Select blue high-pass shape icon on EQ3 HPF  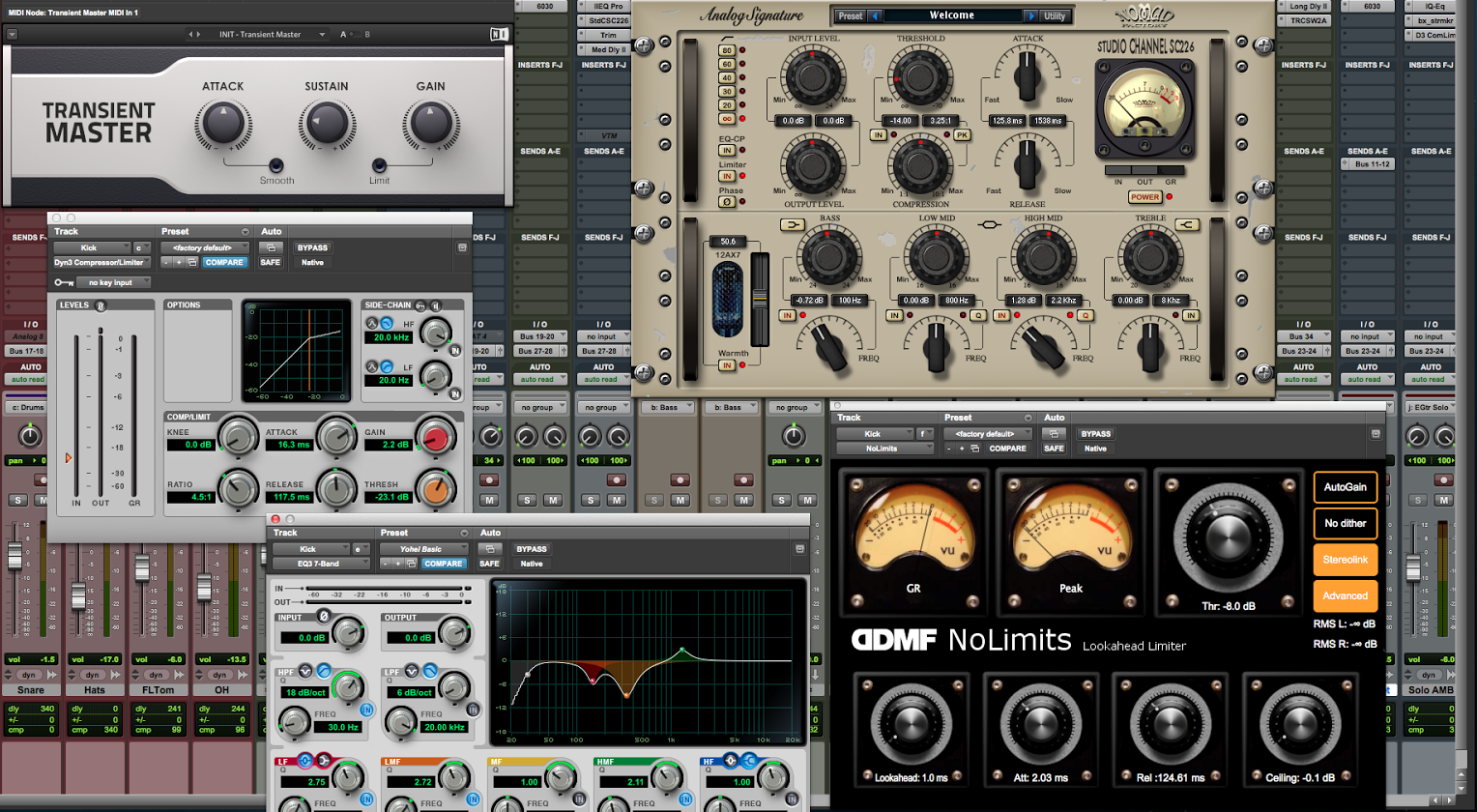coord(323,671)
